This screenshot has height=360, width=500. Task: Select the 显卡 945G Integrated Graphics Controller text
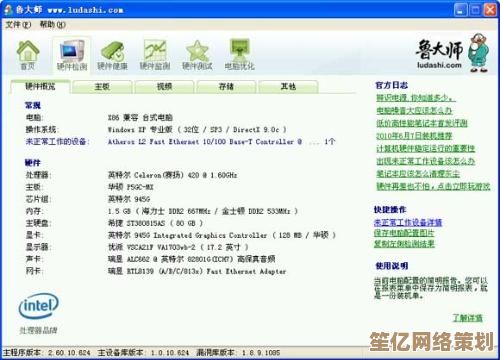222,235
